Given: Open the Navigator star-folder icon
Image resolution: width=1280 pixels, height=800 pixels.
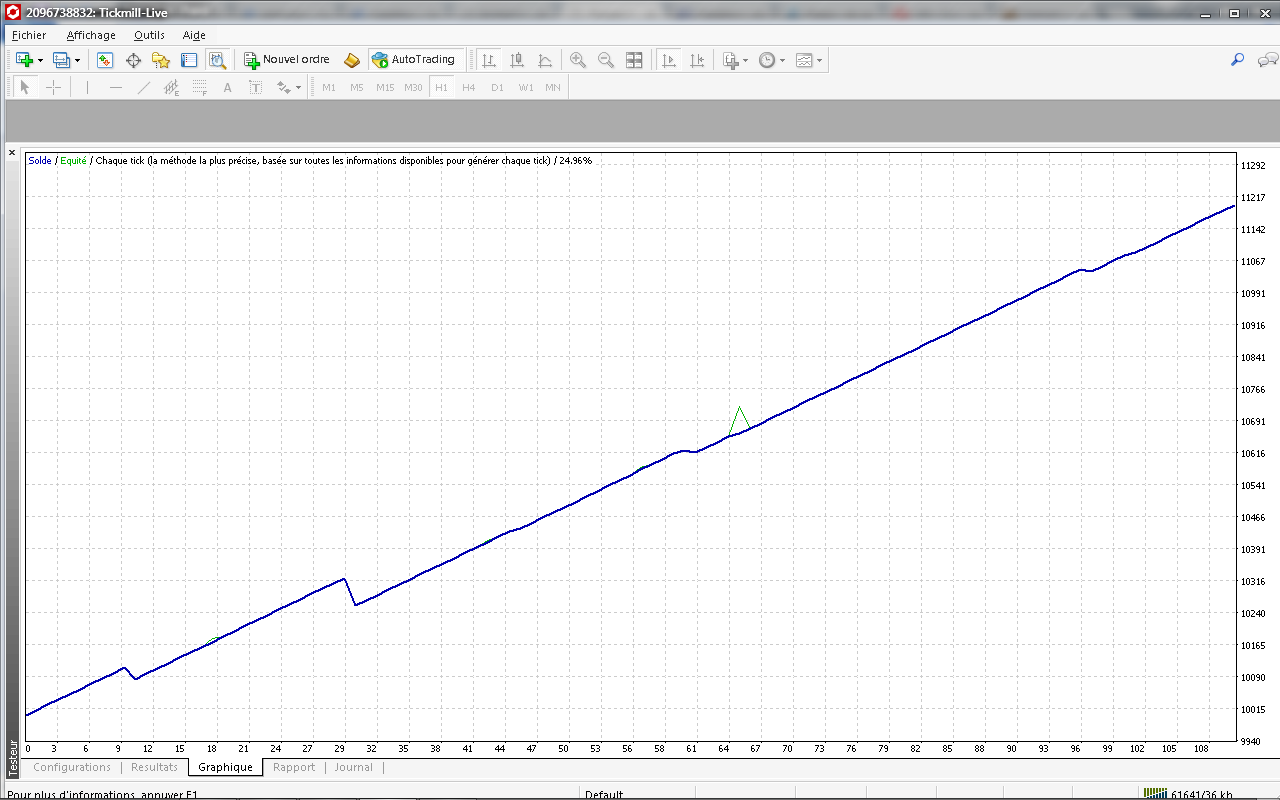Looking at the screenshot, I should [161, 60].
